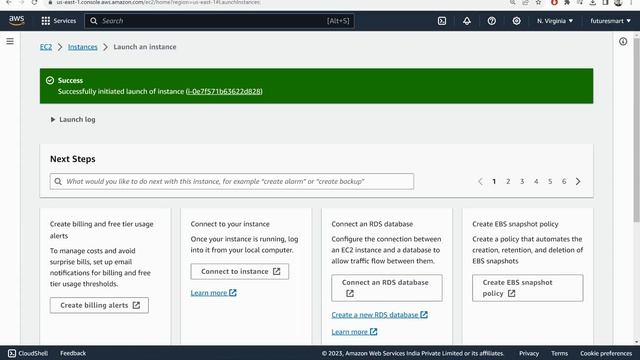Select page 4 of Next Steps
The image size is (640, 360).
536,181
